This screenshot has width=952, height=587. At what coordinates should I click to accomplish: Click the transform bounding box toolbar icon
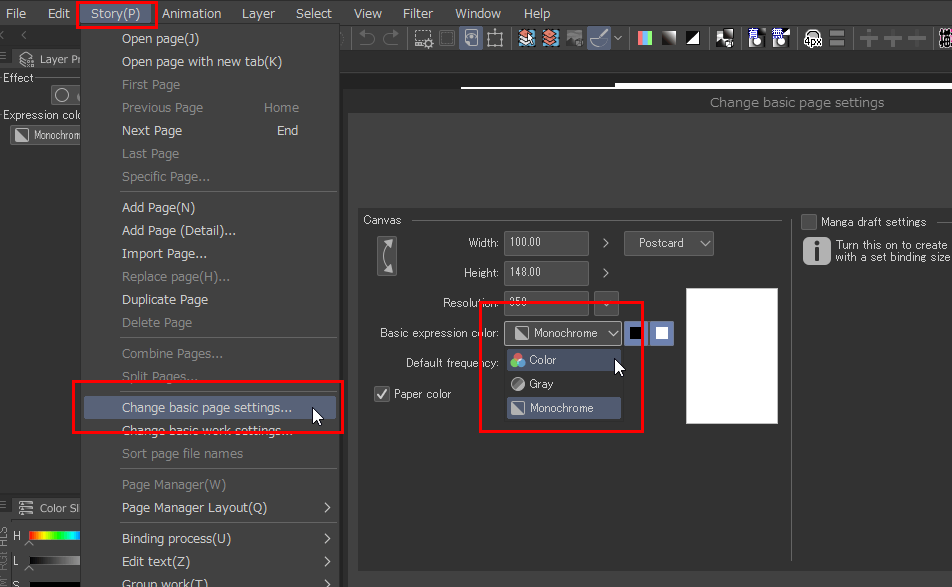(495, 38)
